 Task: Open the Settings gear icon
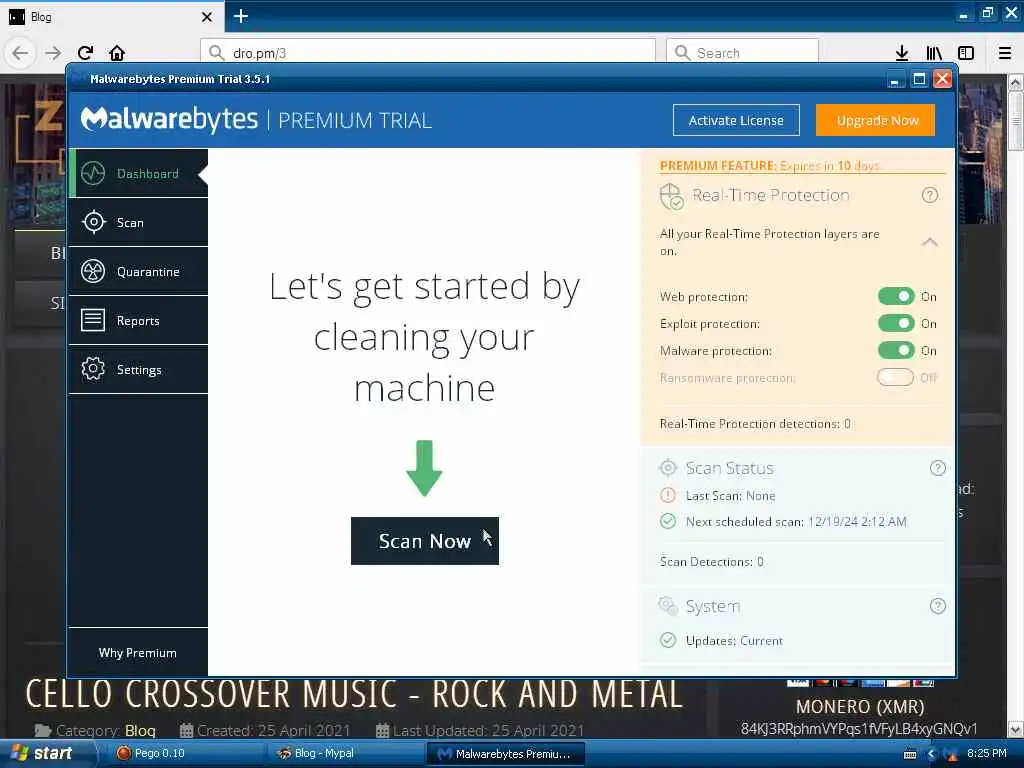pos(93,369)
